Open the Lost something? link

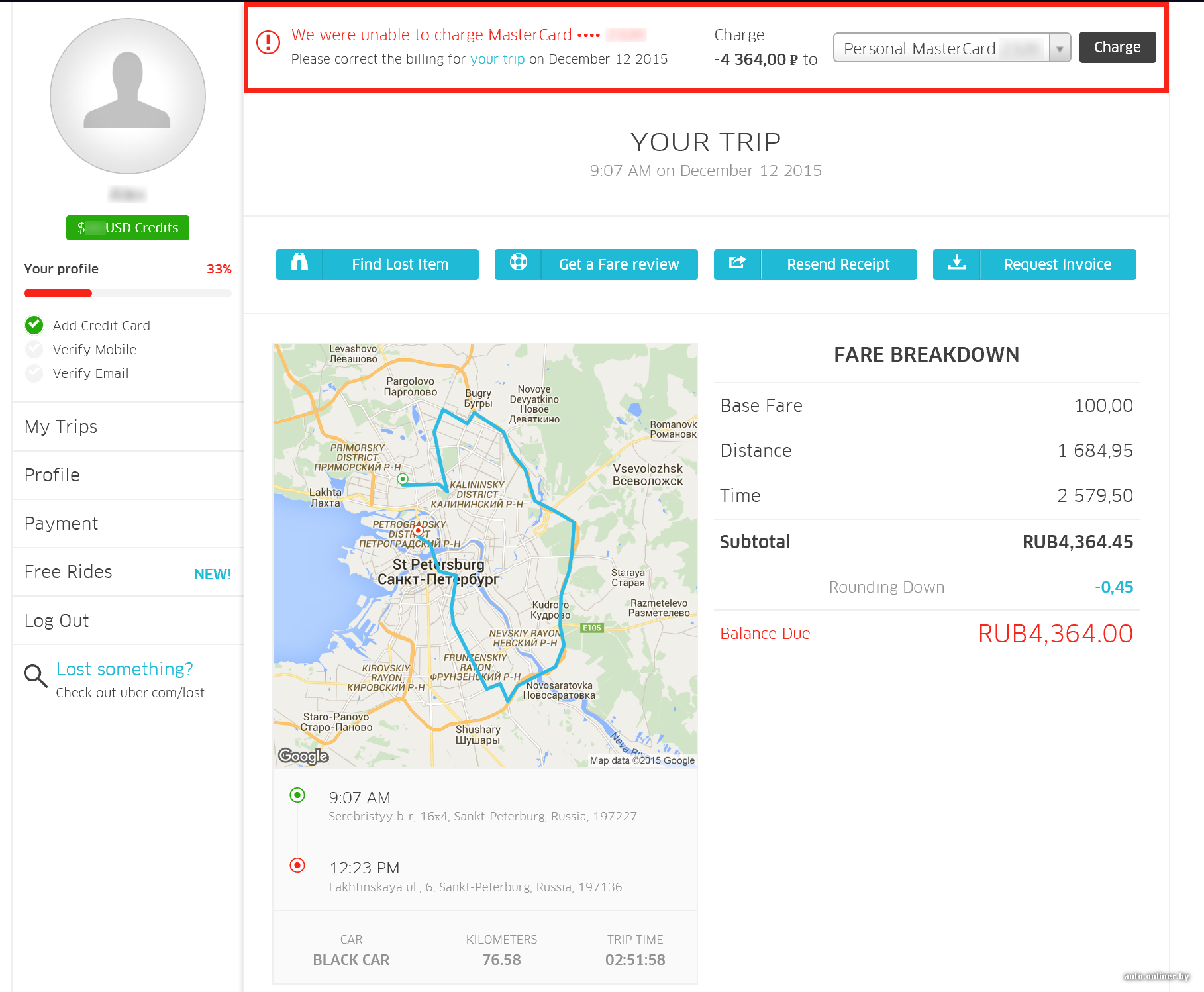(x=125, y=669)
